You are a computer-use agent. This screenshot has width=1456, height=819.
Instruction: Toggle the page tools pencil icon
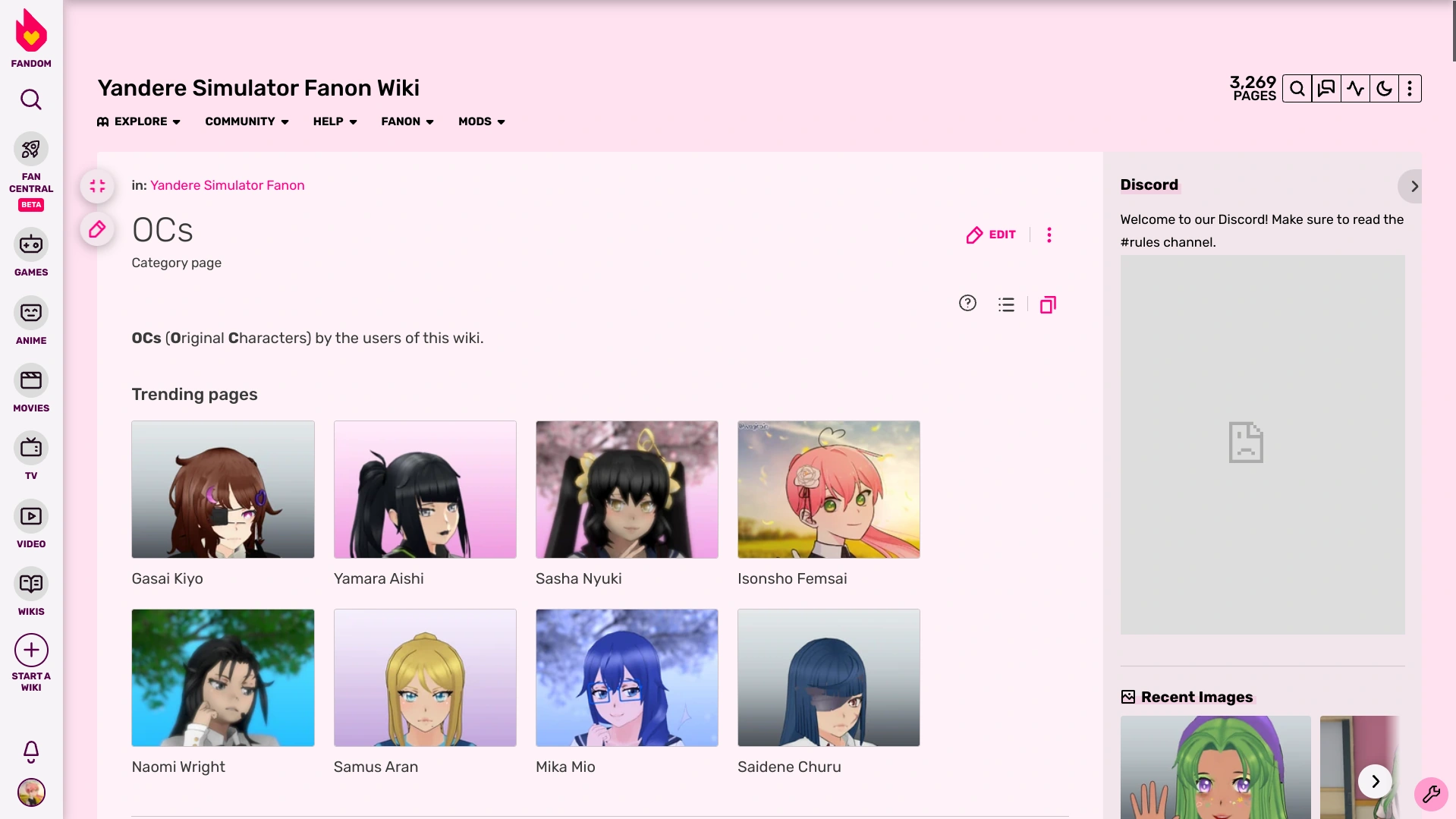pos(97,228)
